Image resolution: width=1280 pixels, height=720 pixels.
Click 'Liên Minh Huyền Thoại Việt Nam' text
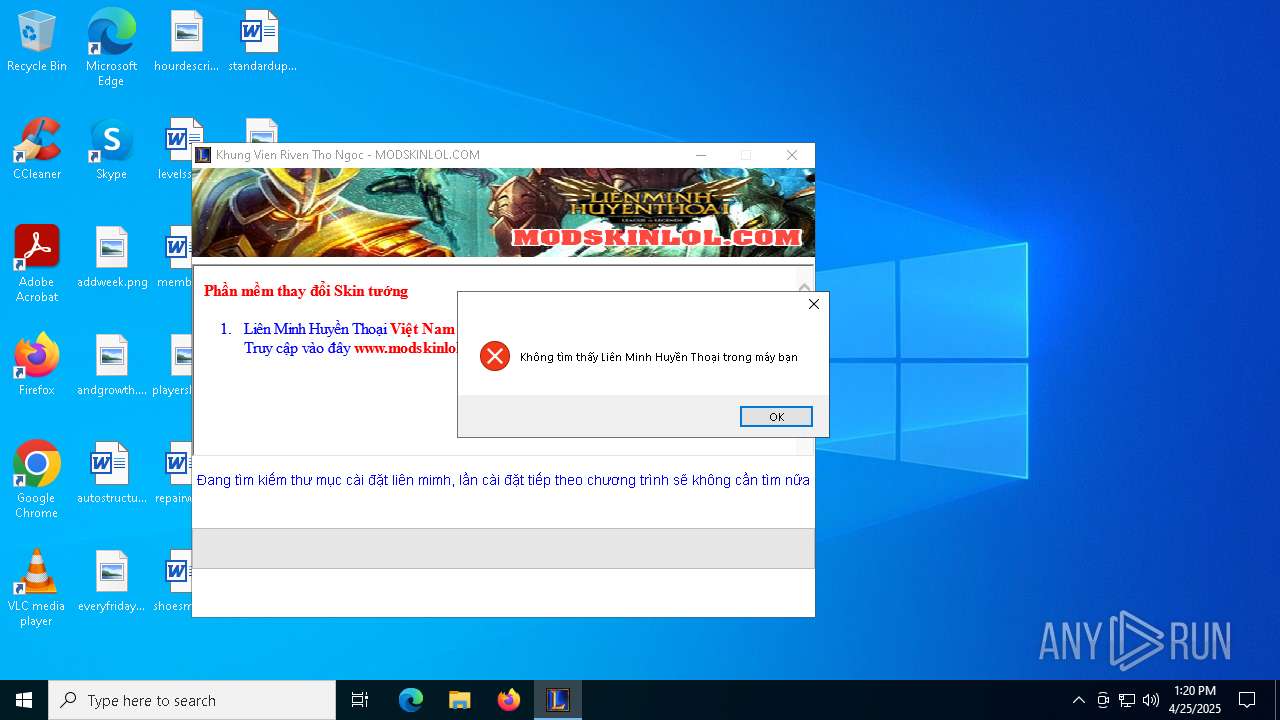pyautogui.click(x=349, y=329)
